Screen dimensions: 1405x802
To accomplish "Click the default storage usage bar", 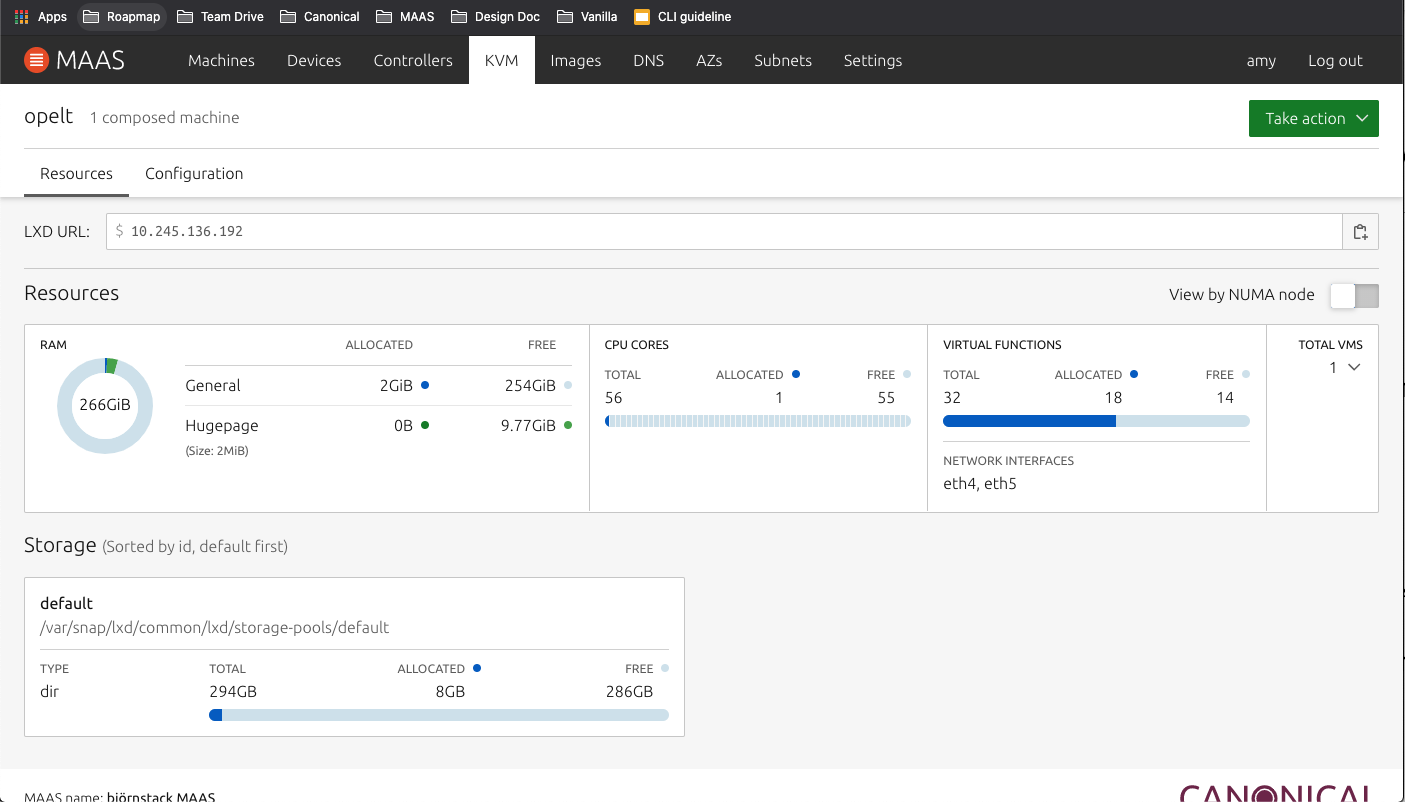I will click(438, 715).
